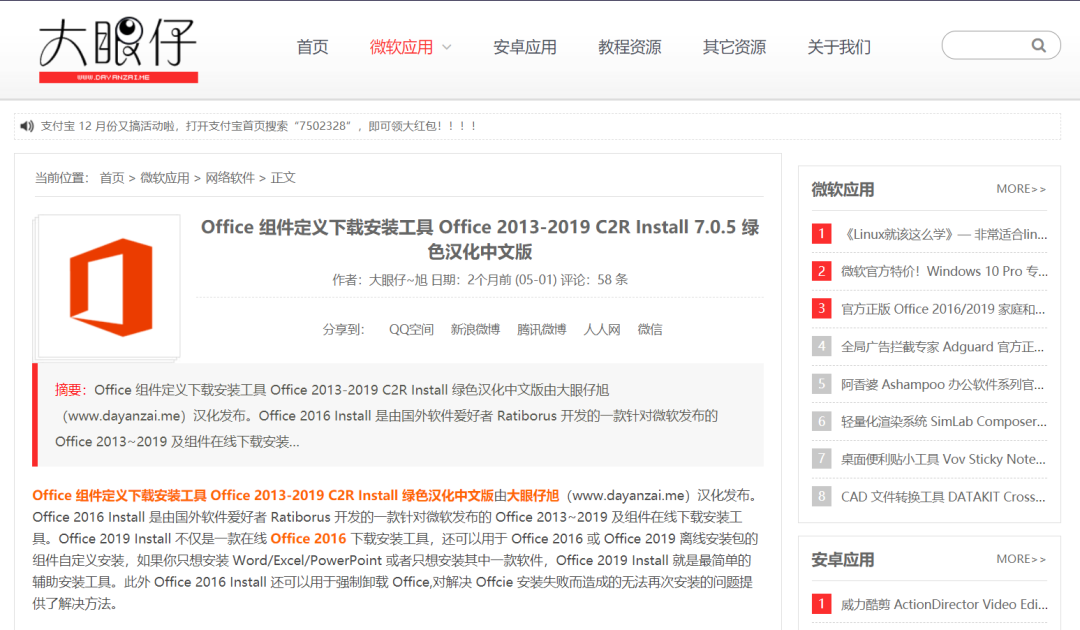Open the orange Office logo thumbnail
Screen dimensions: 1080x630
click(110, 287)
